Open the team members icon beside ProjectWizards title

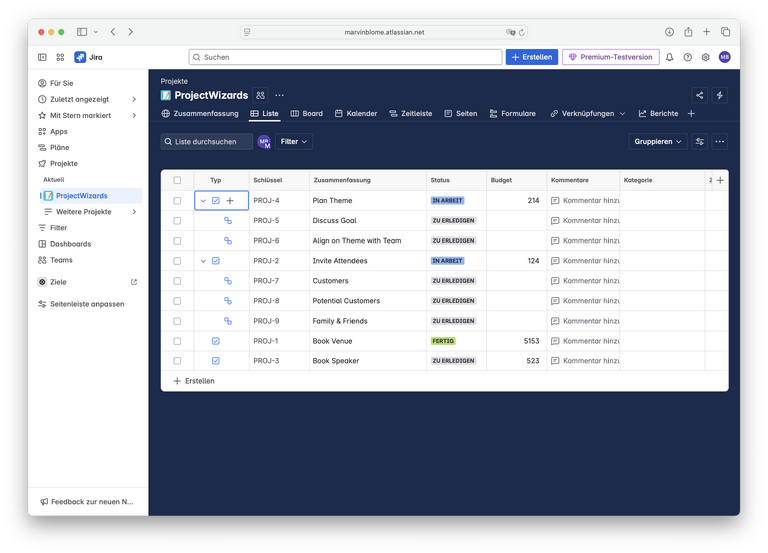pyautogui.click(x=261, y=96)
